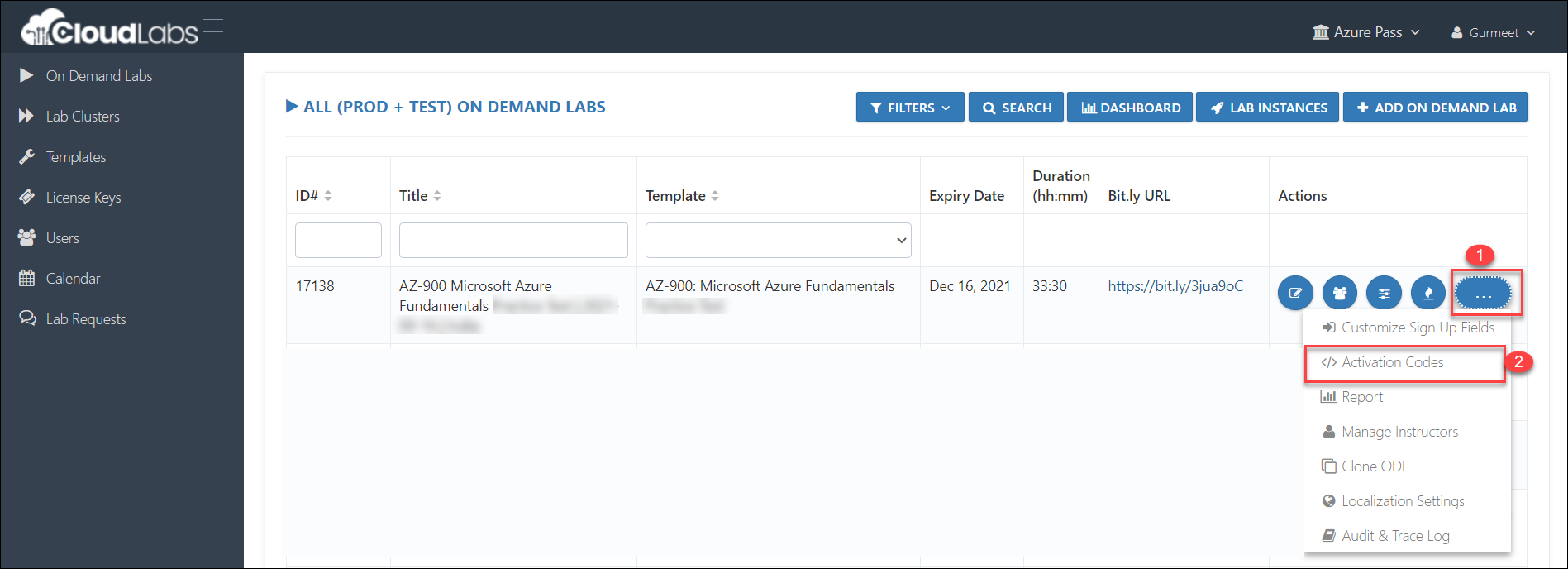Select Customize Sign Up Fields menu item
Image resolution: width=1568 pixels, height=569 pixels.
pos(1408,328)
